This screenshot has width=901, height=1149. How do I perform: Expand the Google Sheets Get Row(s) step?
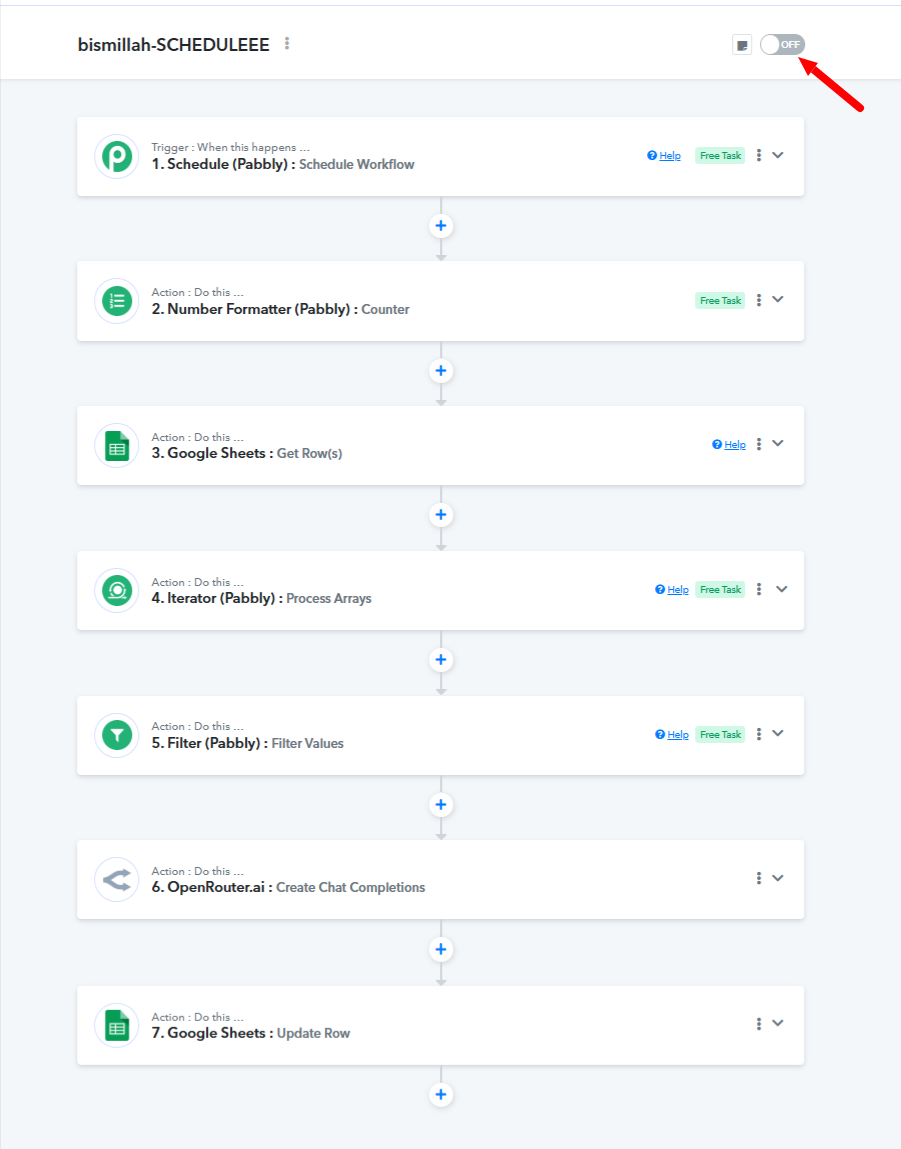click(778, 444)
